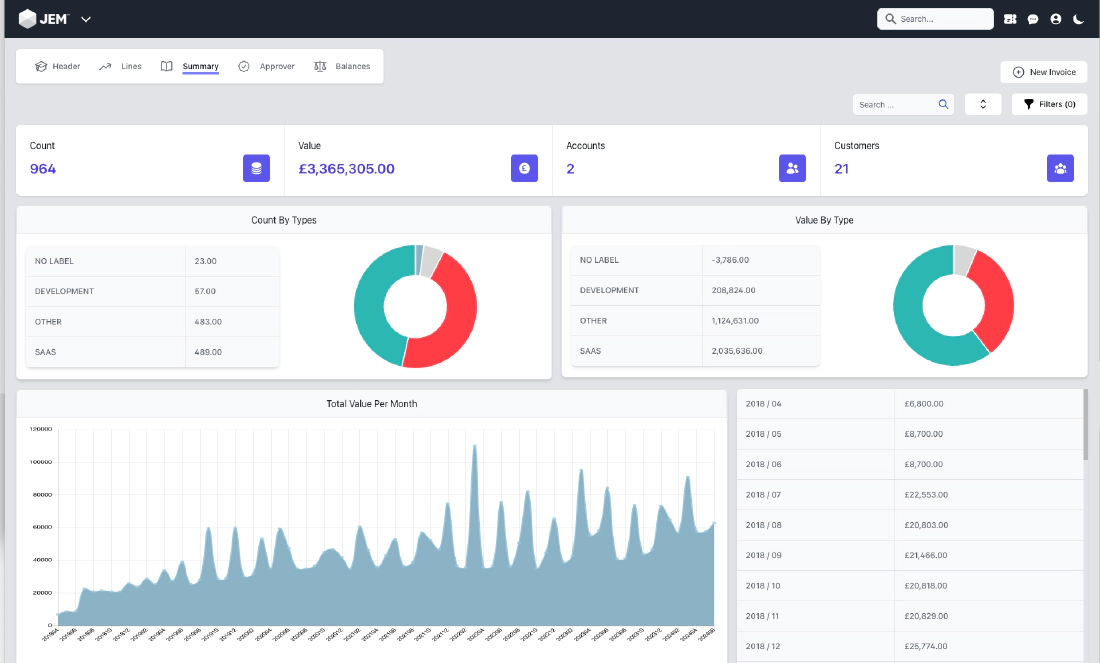Image resolution: width=1100 pixels, height=663 pixels.
Task: Select the 2018 / 12 month row
Action: (x=910, y=647)
